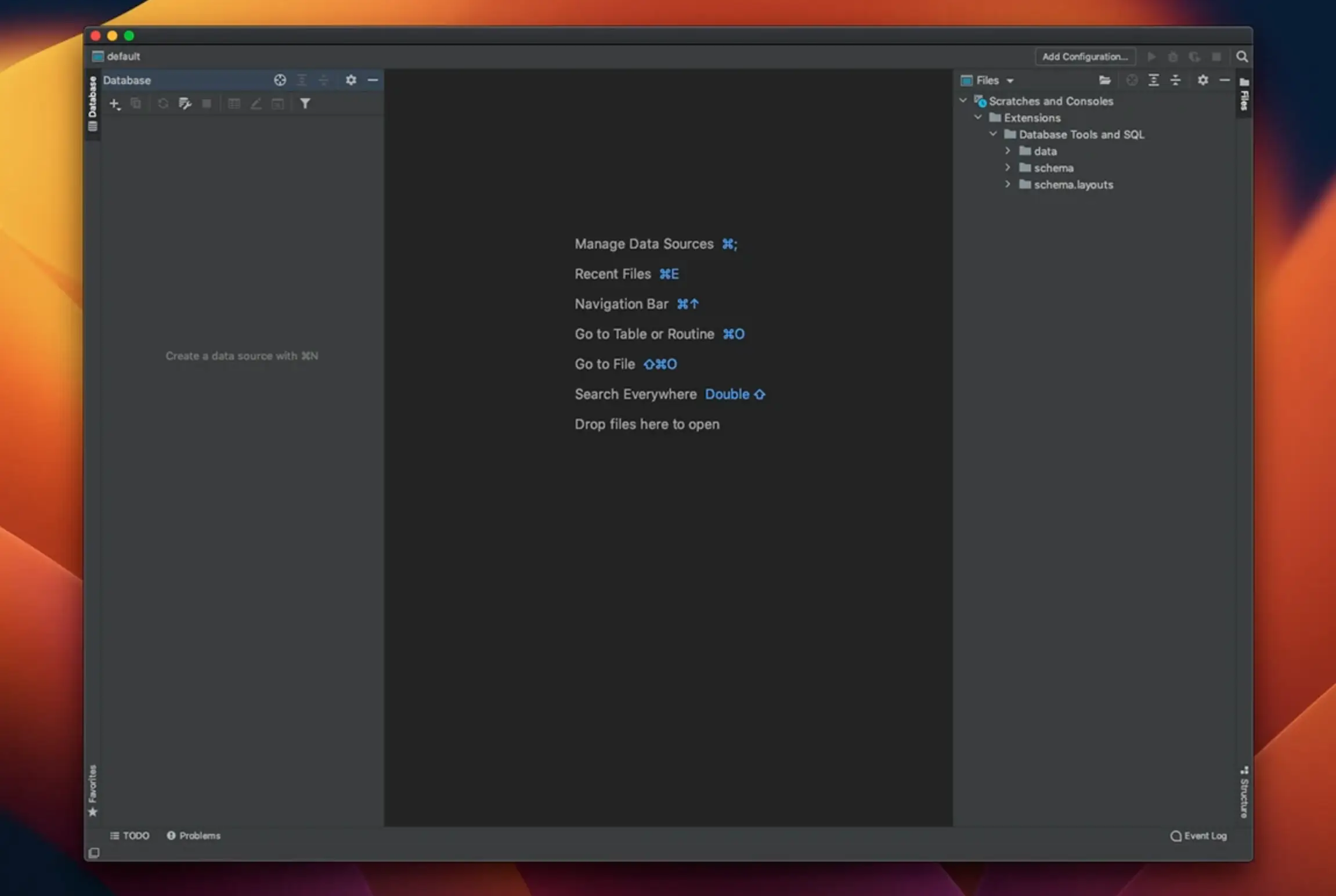
Task: Toggle the Files side tool window tab
Action: point(1244,93)
